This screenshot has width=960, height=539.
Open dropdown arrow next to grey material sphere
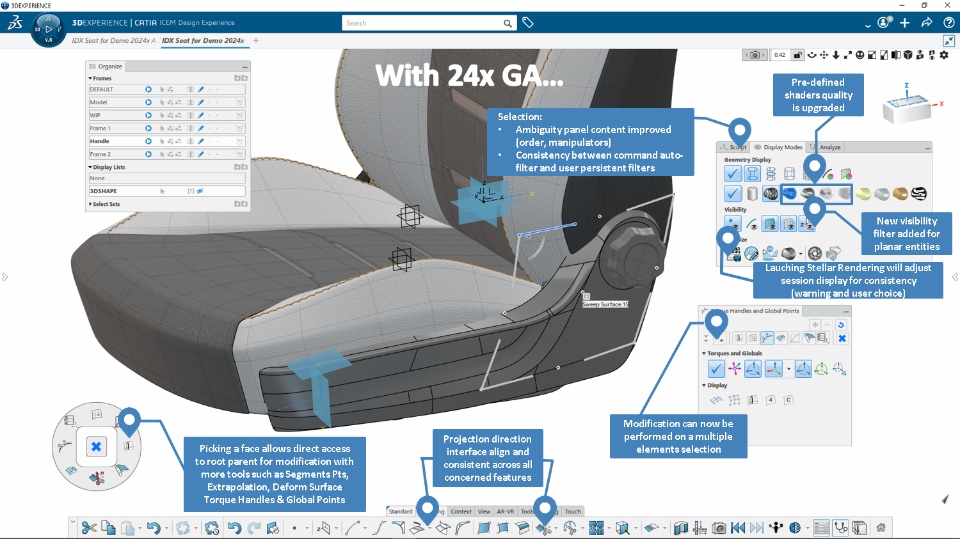pyautogui.click(x=801, y=254)
